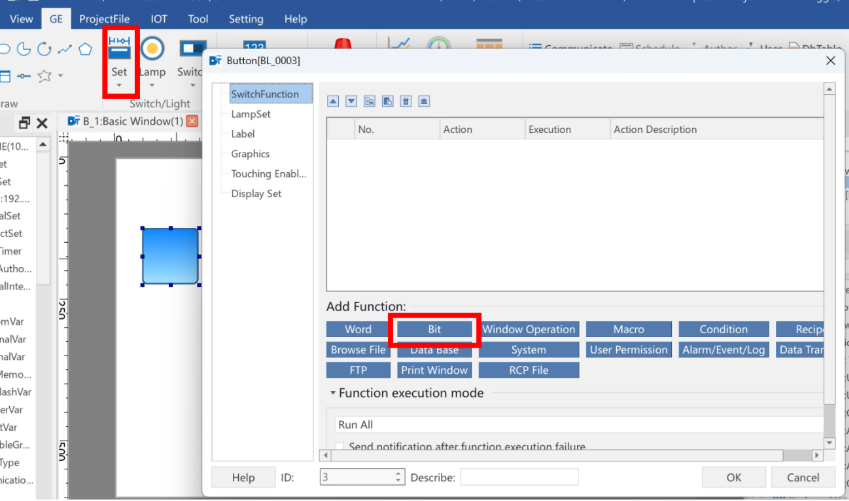
Task: Click the horizontal scrollbar right arrow in dialog
Action: 817,456
